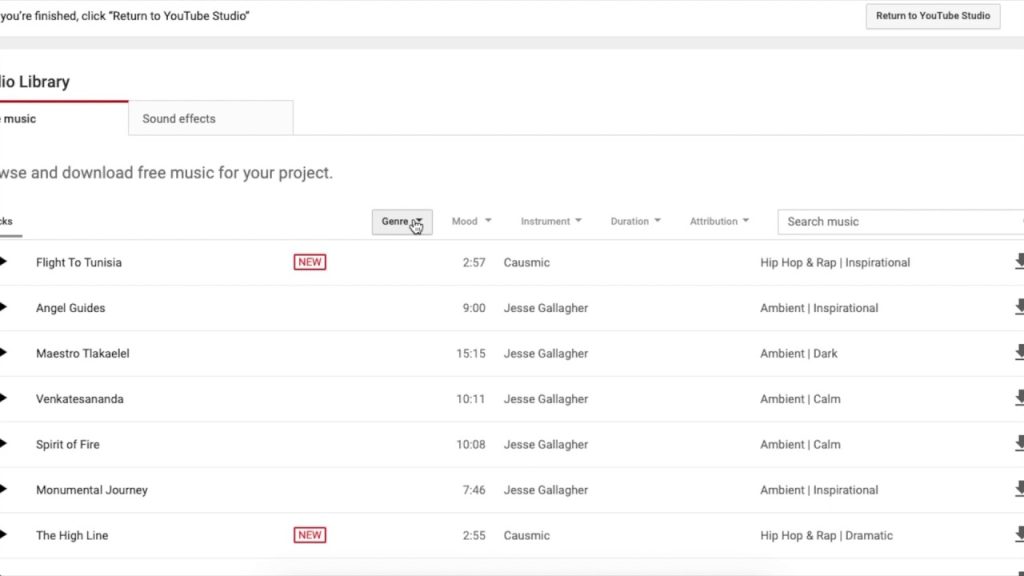
Task: Play Angel Guides by Jesse Gallagher
Action: [x=6, y=308]
